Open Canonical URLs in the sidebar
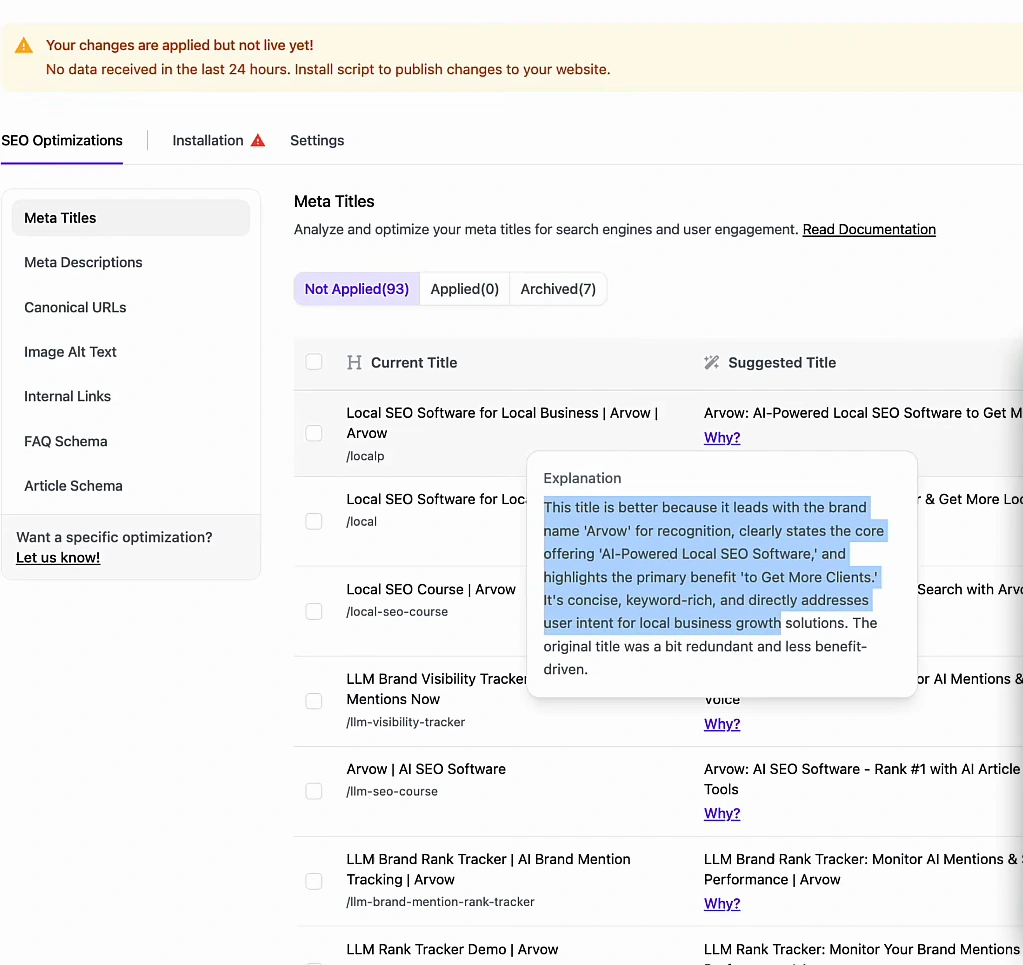Image resolution: width=1023 pixels, height=965 pixels. click(x=75, y=307)
